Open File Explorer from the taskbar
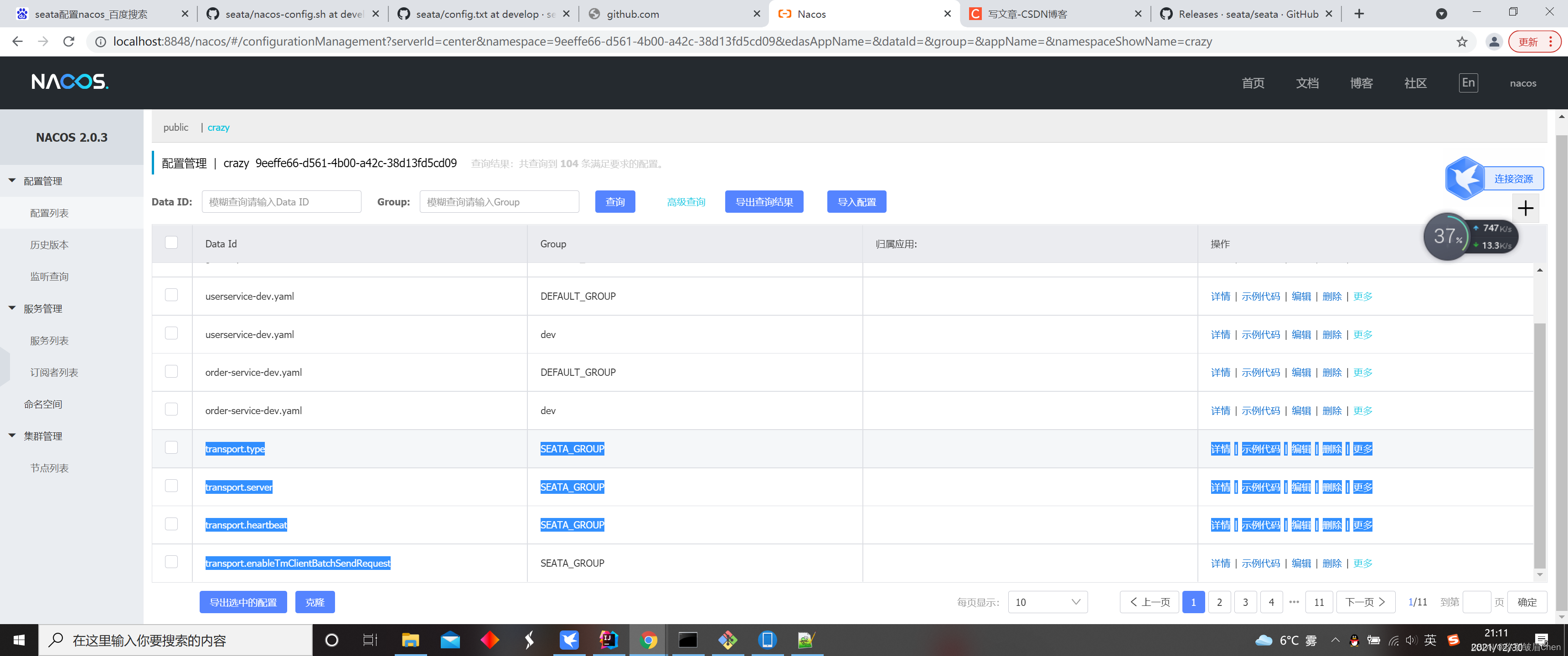This screenshot has height=656, width=1568. pos(410,640)
